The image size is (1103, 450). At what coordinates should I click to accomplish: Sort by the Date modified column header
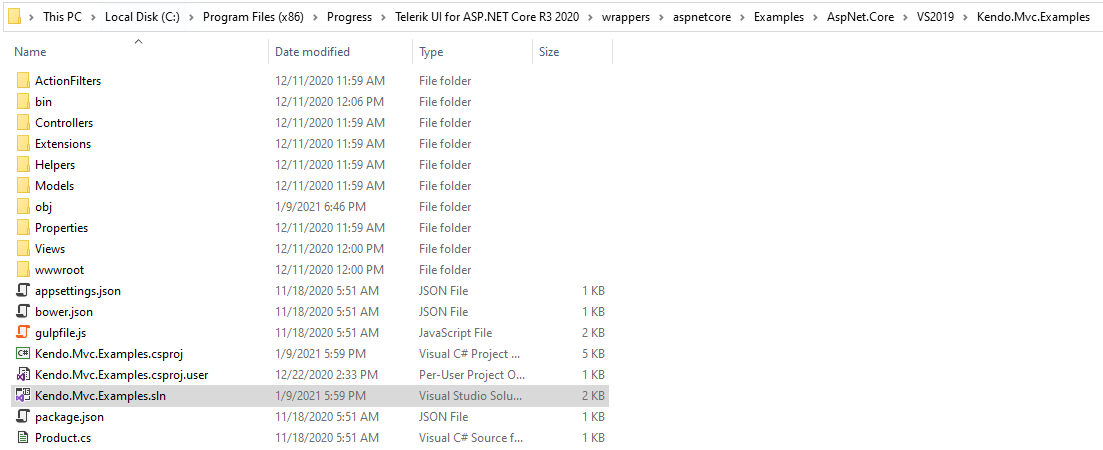[x=312, y=52]
